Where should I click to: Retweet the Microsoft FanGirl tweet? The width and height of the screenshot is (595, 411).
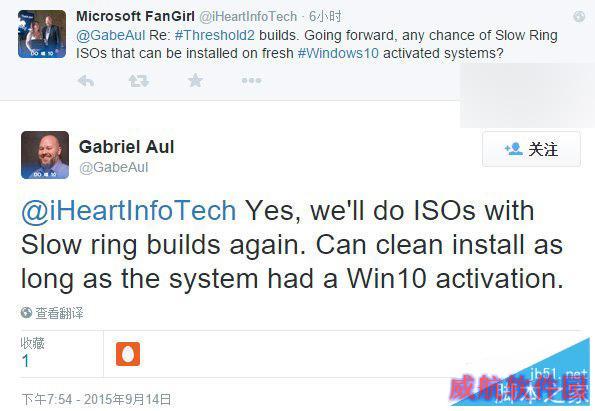(139, 80)
